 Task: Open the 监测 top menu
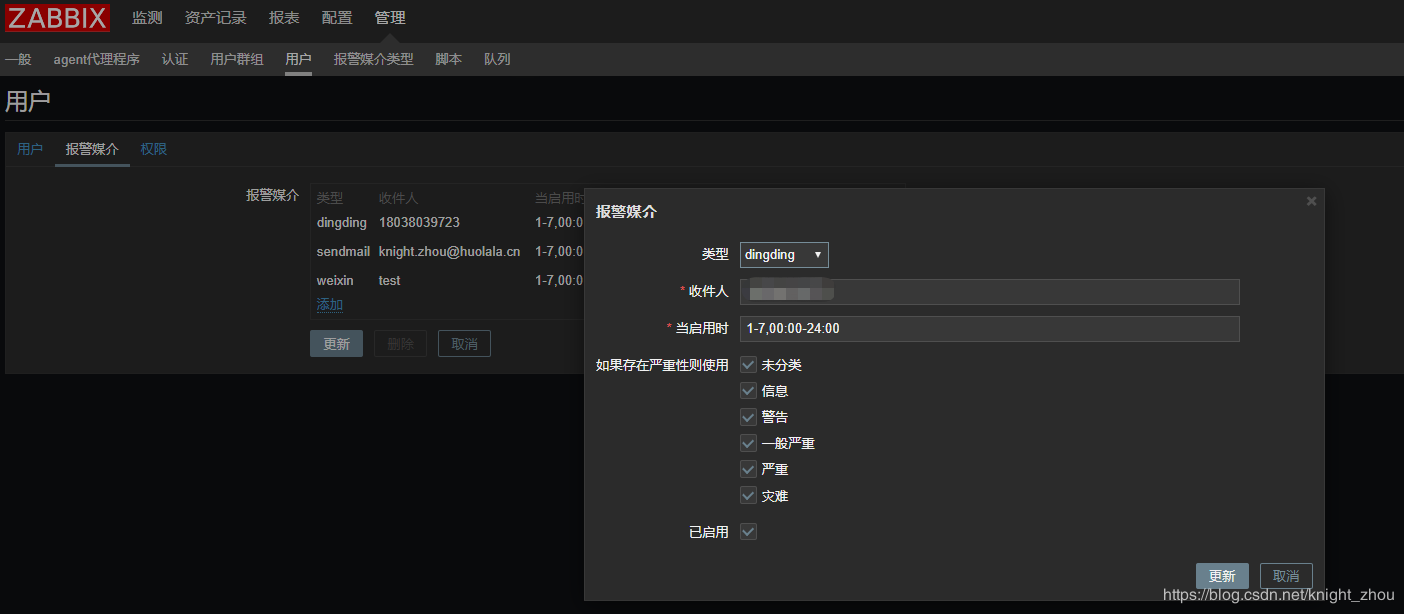147,18
